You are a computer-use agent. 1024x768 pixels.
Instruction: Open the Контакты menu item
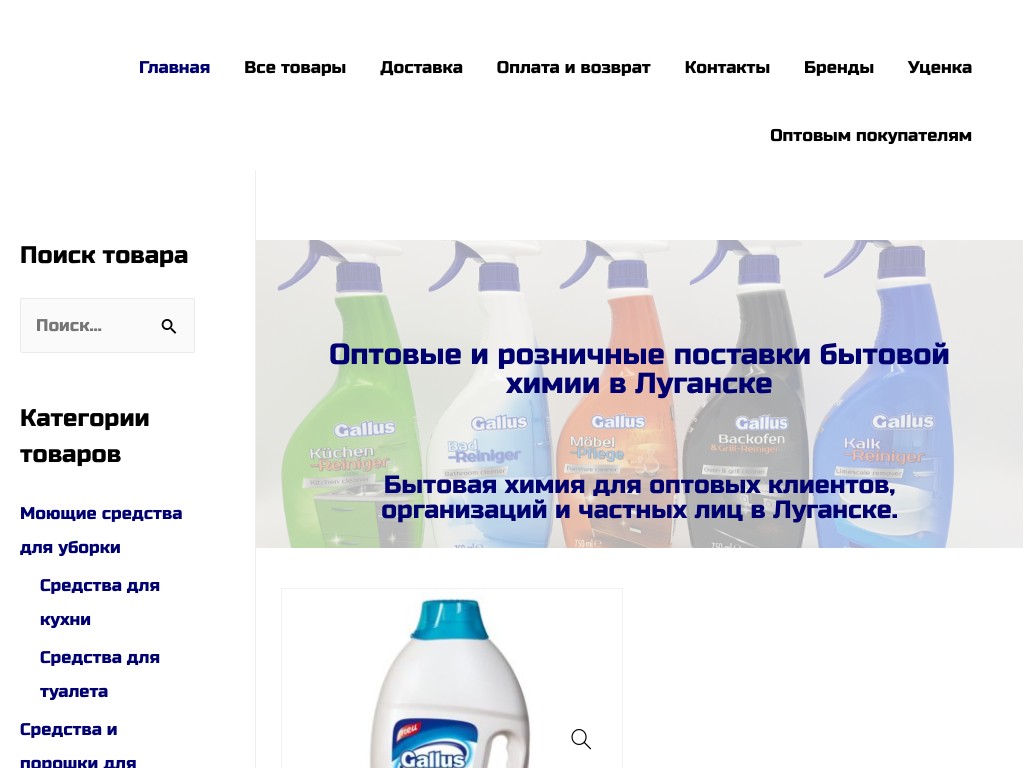727,67
